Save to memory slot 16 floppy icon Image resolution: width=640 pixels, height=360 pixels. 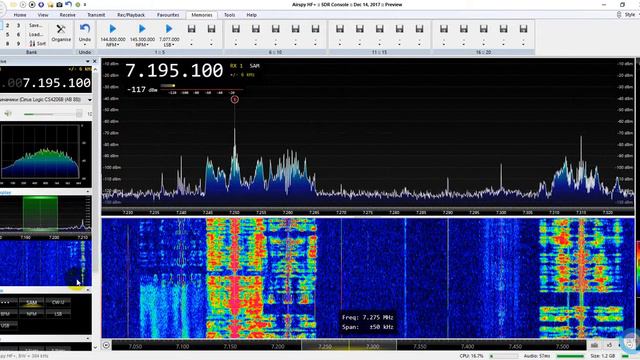tap(444, 29)
